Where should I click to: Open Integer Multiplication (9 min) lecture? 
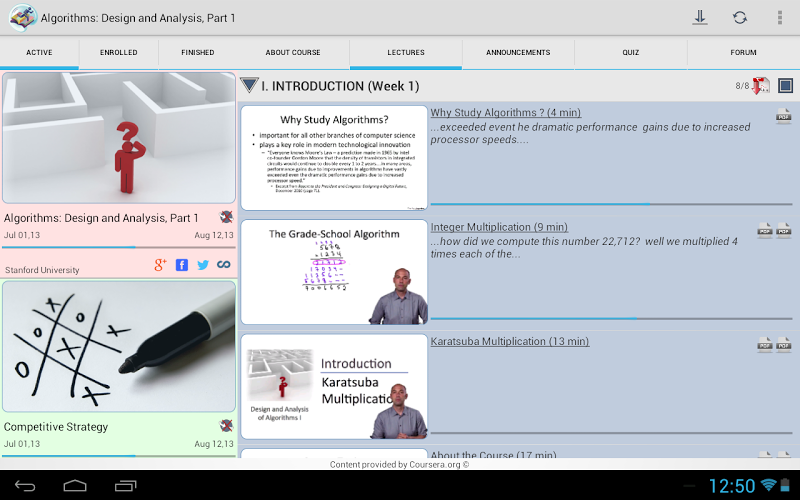(499, 227)
